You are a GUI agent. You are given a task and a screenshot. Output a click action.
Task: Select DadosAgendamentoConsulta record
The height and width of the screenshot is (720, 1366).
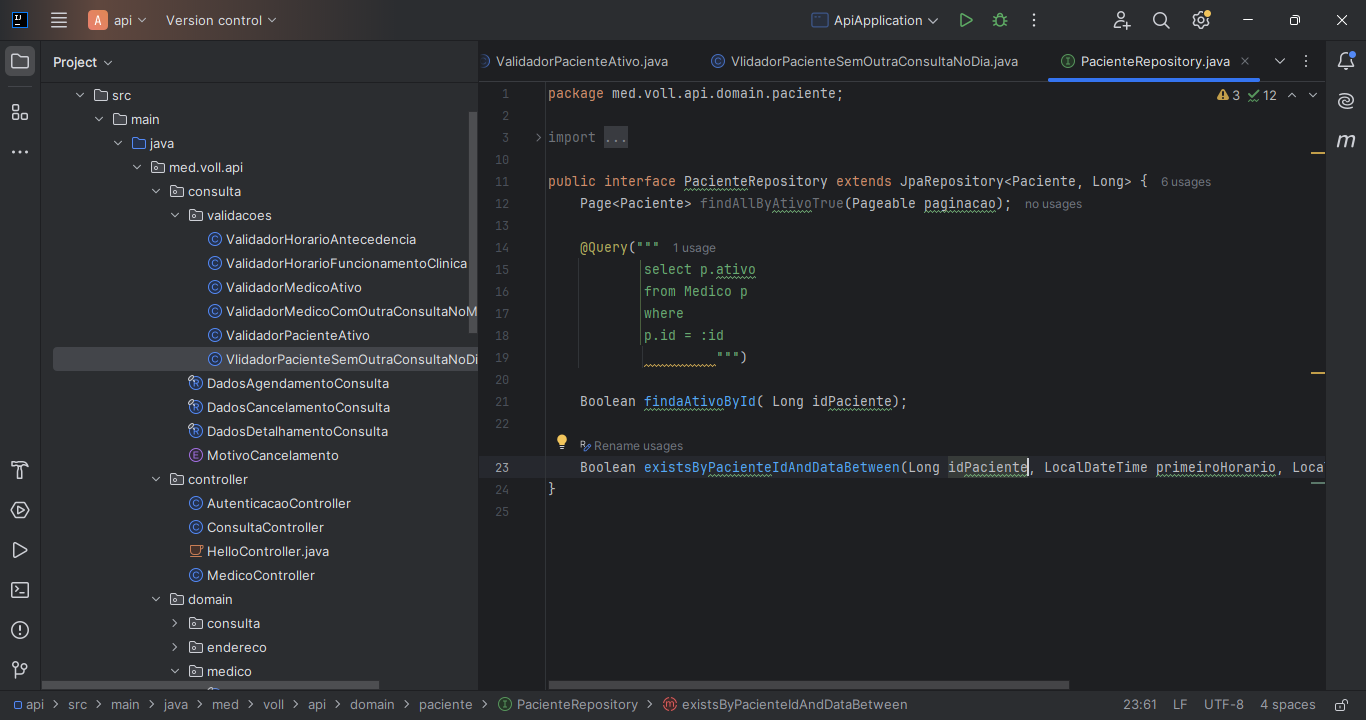pyautogui.click(x=298, y=384)
